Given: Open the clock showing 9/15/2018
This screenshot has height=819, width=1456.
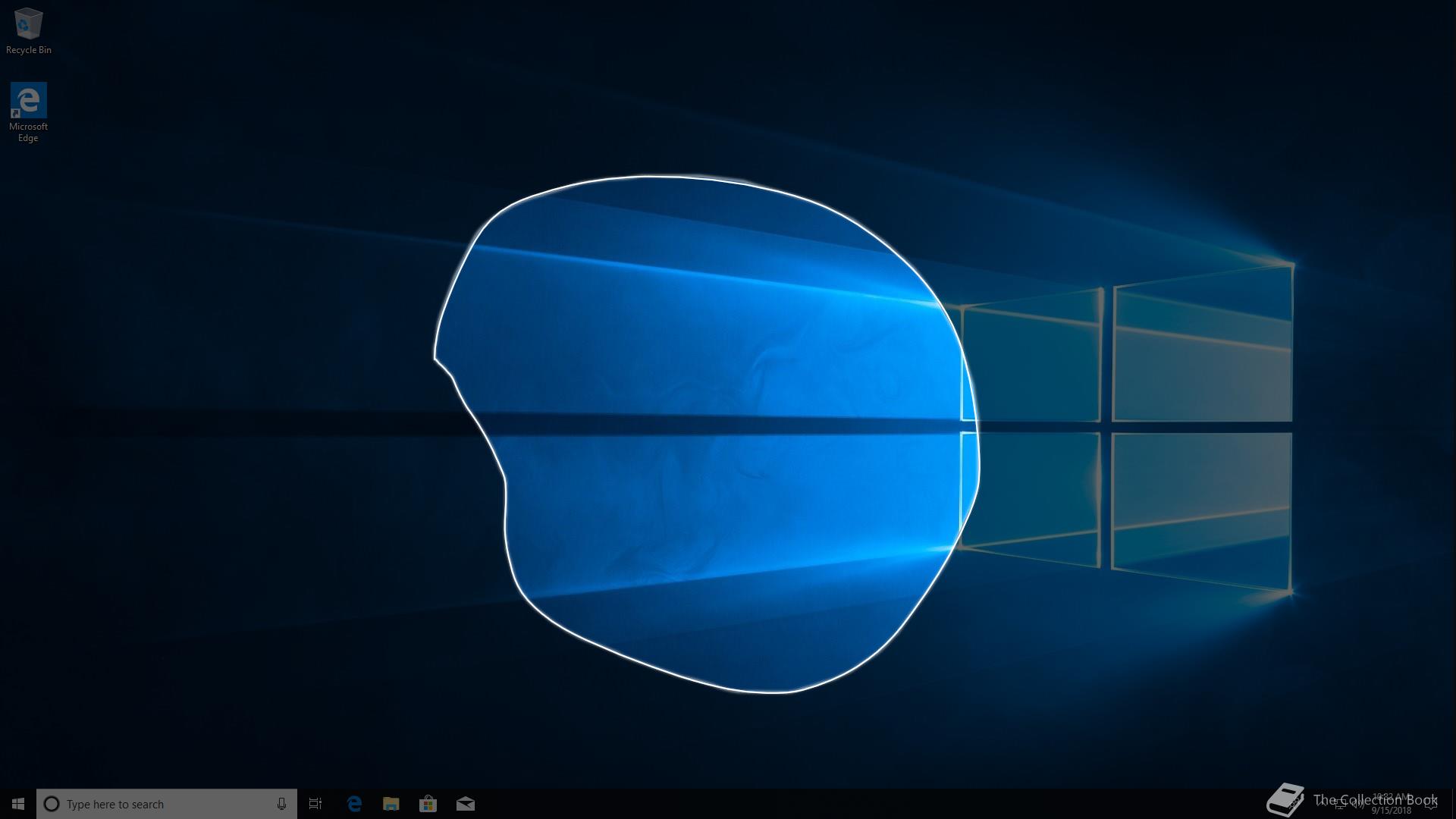Looking at the screenshot, I should 1392,803.
